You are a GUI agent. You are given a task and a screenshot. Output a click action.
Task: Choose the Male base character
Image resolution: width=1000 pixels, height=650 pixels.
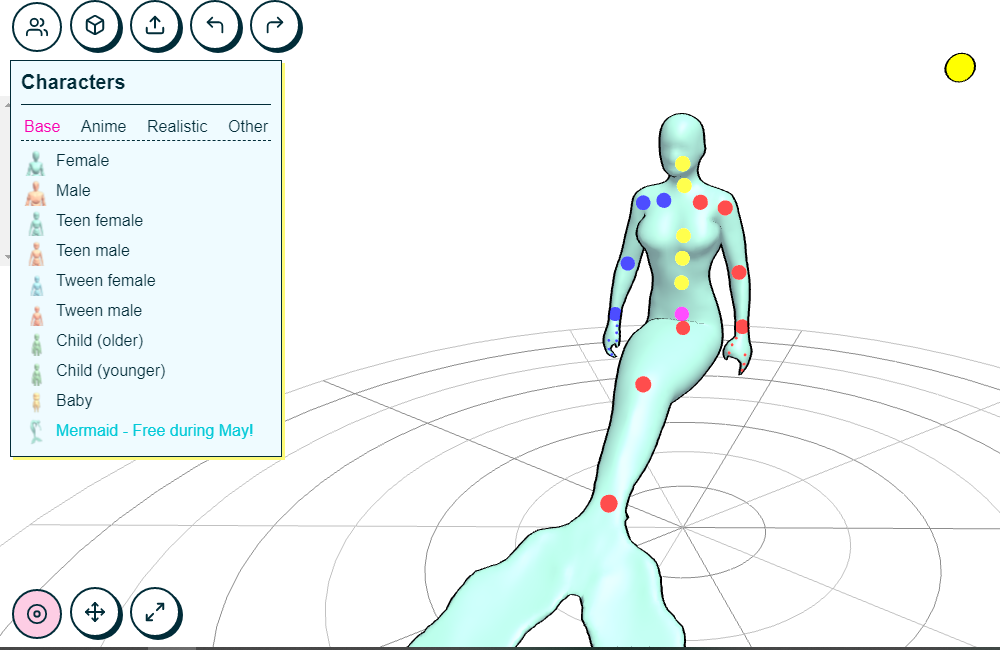click(73, 191)
